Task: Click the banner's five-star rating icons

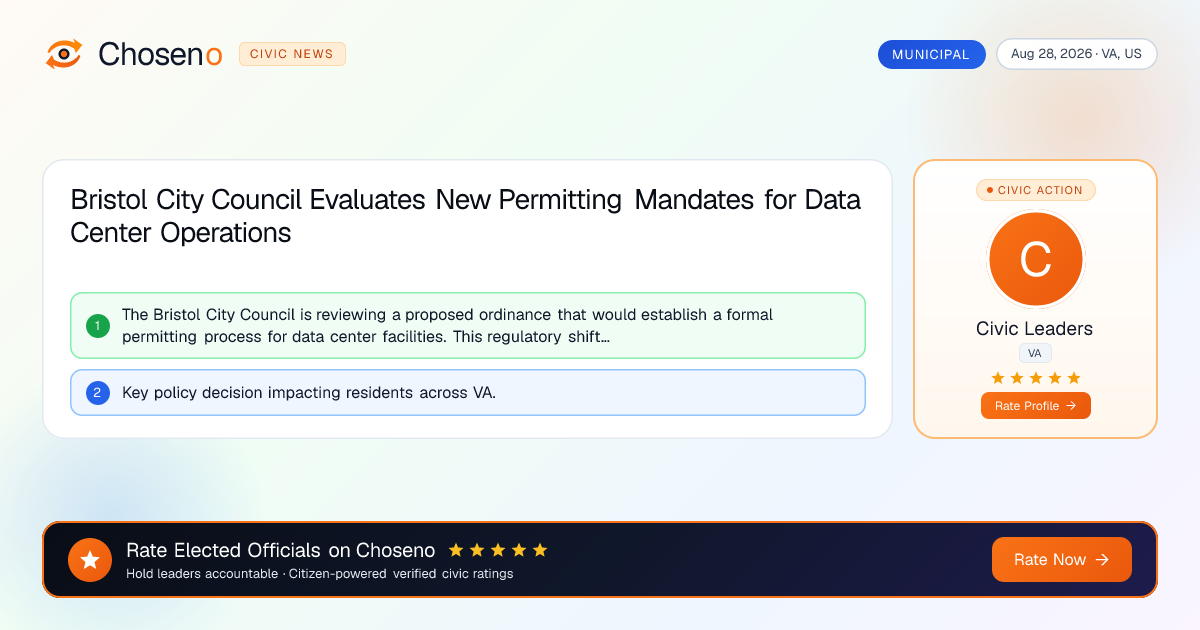Action: point(498,550)
